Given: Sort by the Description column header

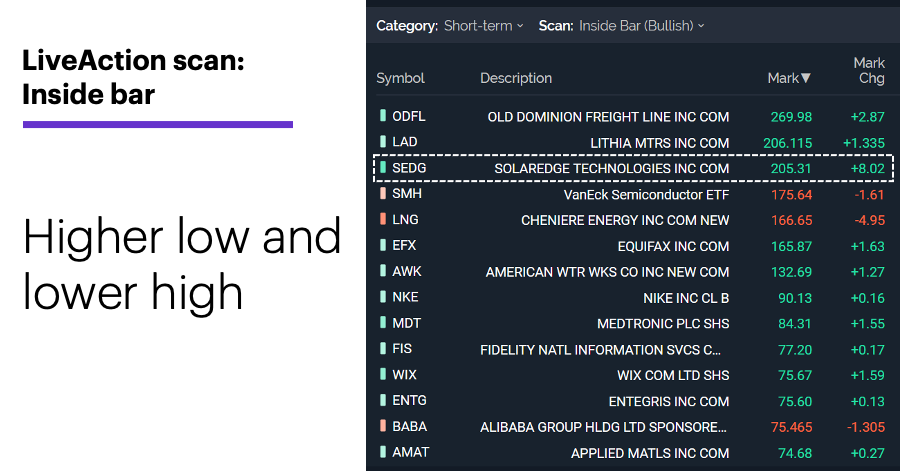Looking at the screenshot, I should tap(515, 78).
